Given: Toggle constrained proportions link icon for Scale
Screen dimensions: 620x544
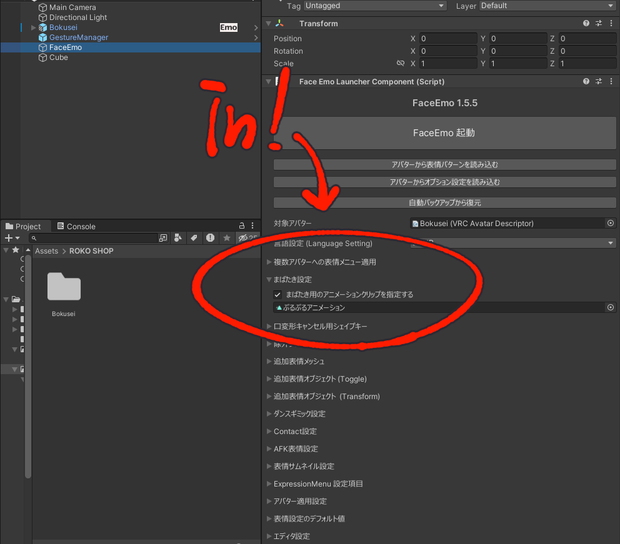Looking at the screenshot, I should click(x=401, y=63).
